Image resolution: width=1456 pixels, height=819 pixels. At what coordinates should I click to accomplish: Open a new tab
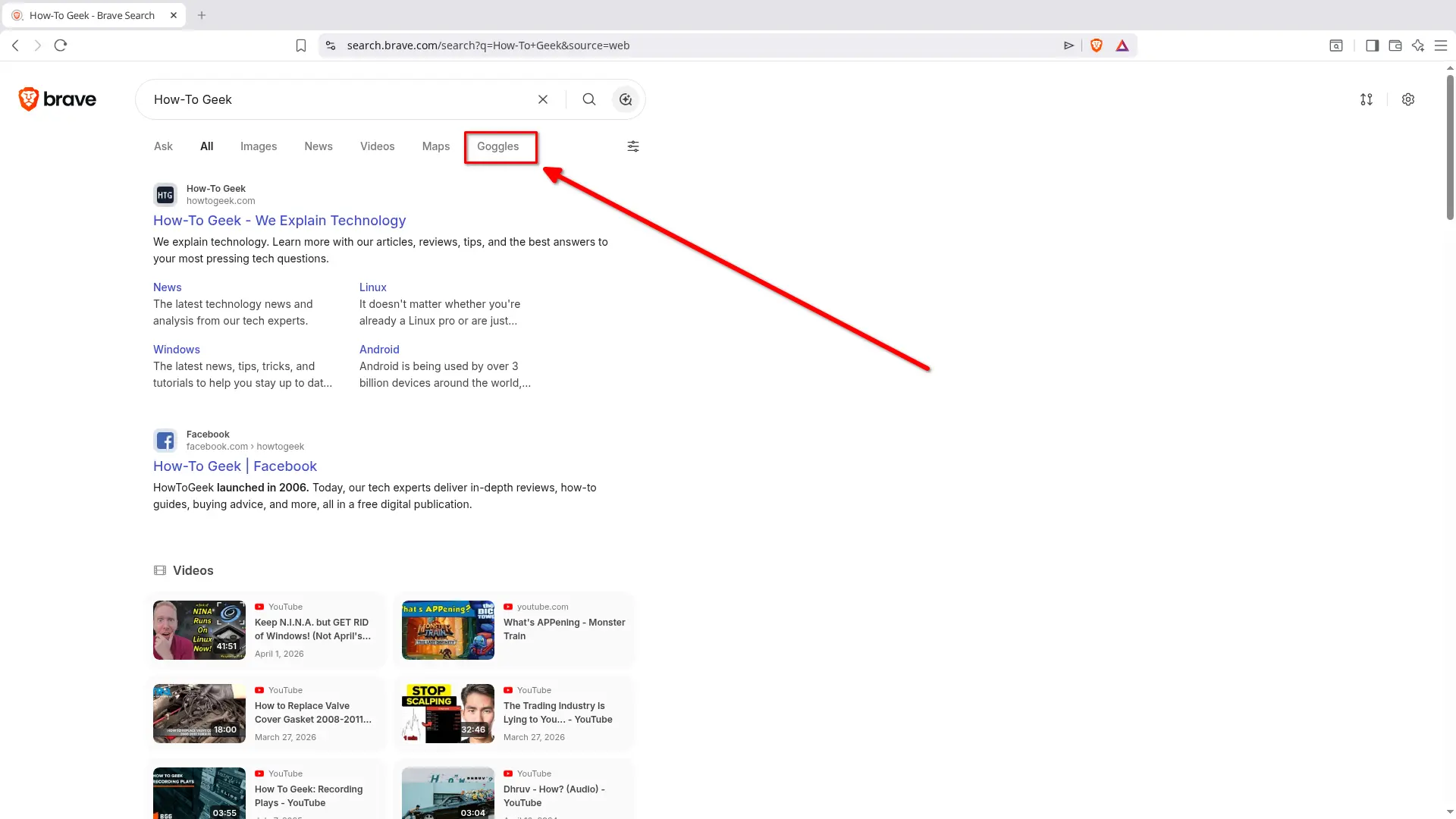[202, 15]
